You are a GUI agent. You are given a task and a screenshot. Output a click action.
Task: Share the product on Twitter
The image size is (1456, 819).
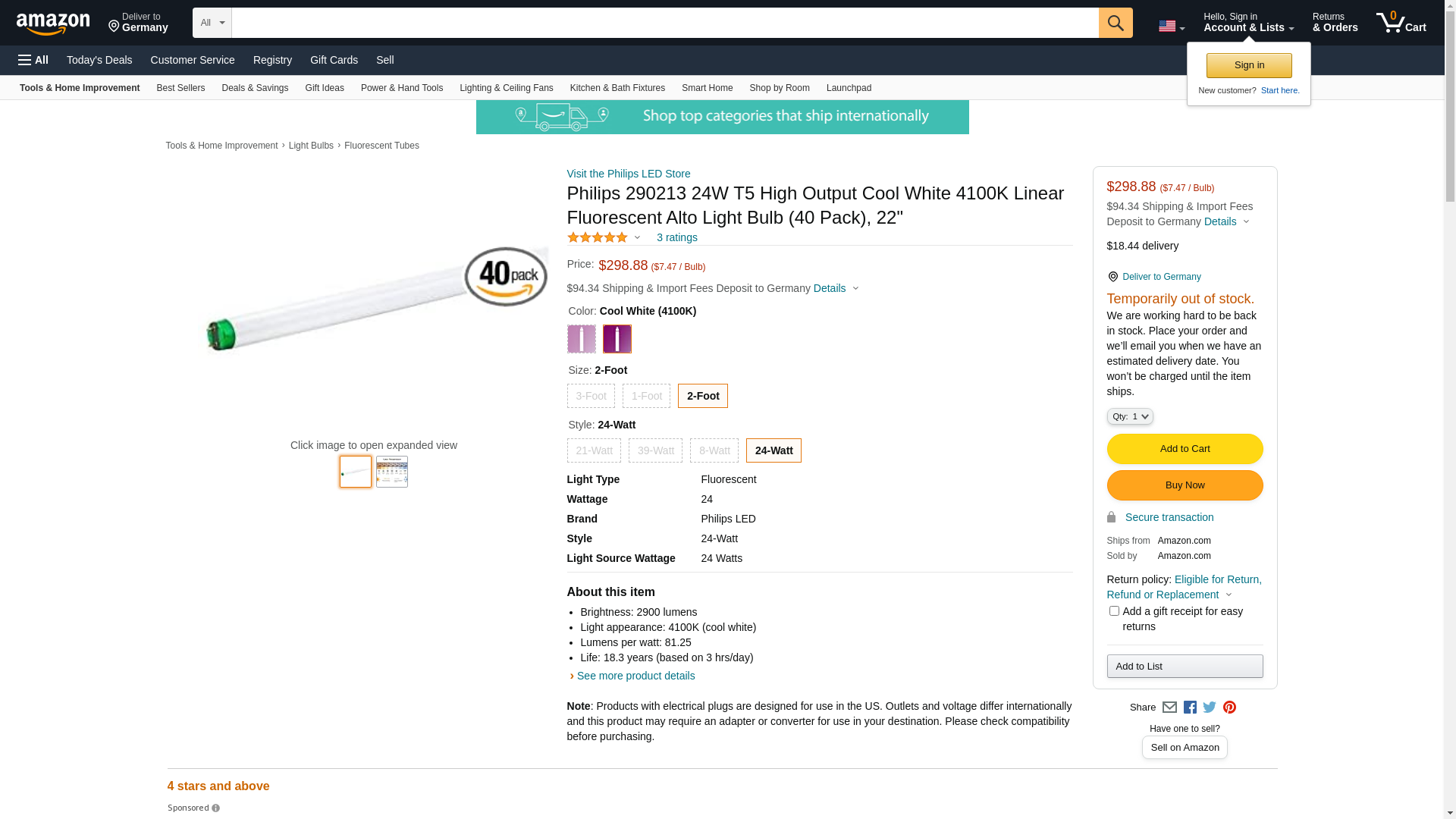[x=1210, y=708]
